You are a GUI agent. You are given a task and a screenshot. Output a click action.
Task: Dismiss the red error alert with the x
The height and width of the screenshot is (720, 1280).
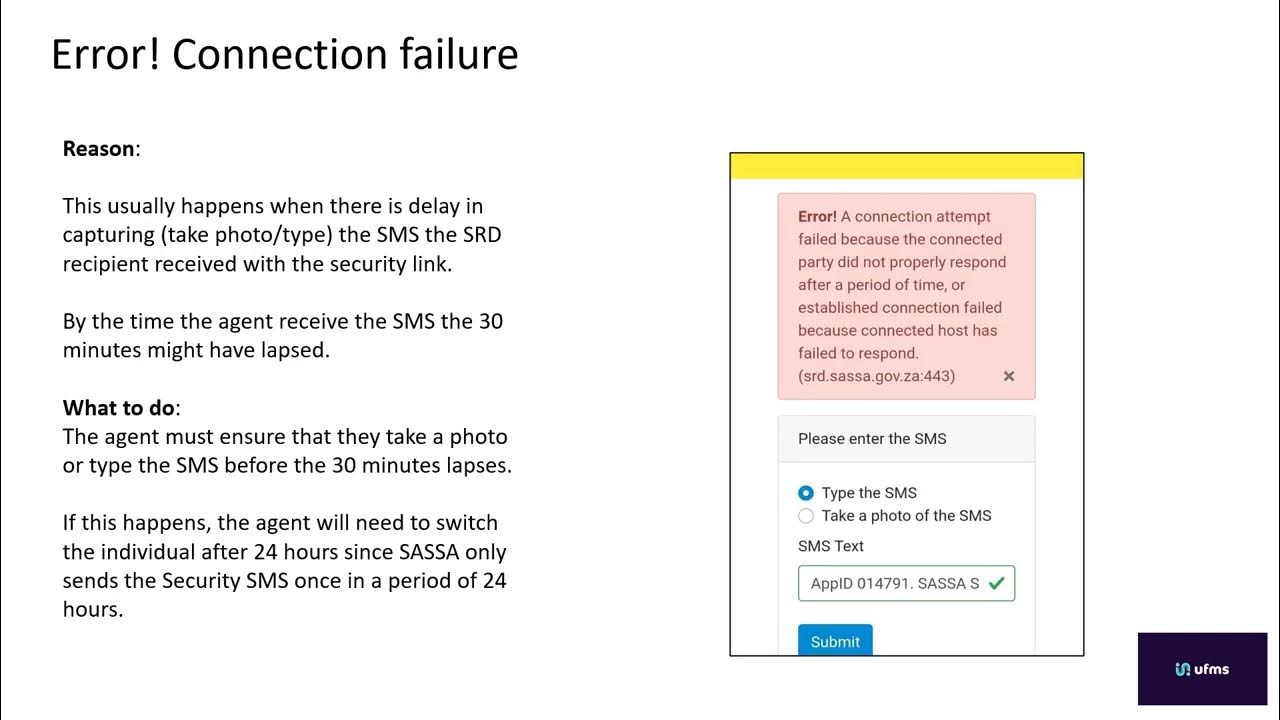(x=1008, y=376)
